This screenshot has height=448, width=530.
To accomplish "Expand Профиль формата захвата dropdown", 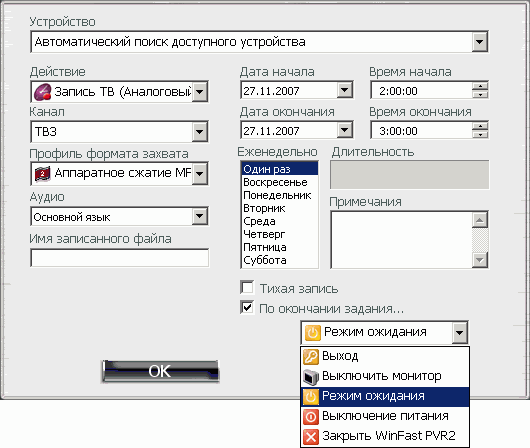I will [x=200, y=173].
